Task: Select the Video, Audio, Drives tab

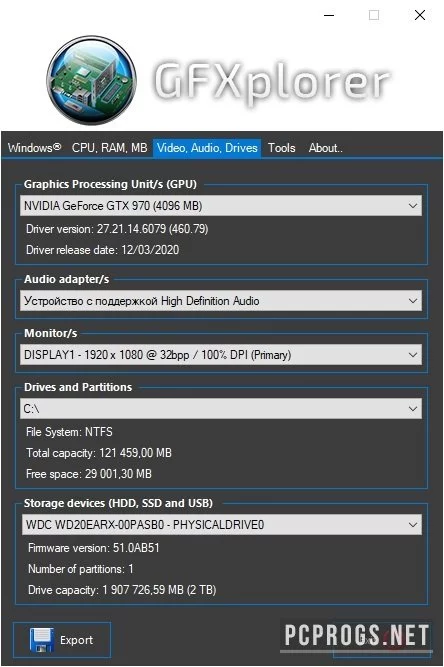Action: pyautogui.click(x=207, y=148)
